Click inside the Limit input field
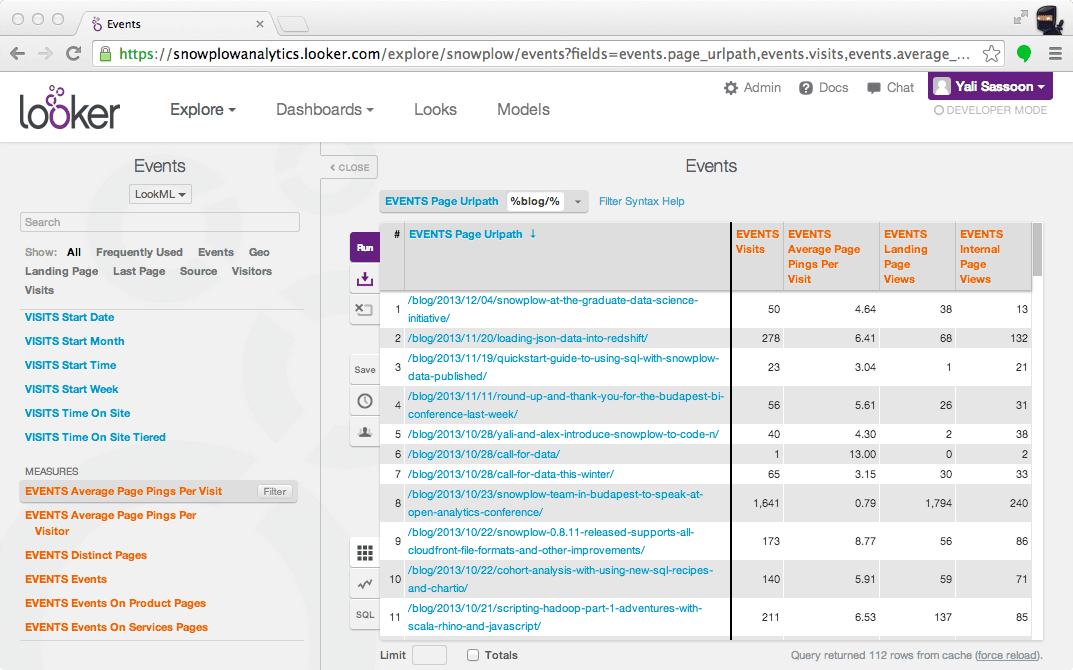 pyautogui.click(x=429, y=655)
